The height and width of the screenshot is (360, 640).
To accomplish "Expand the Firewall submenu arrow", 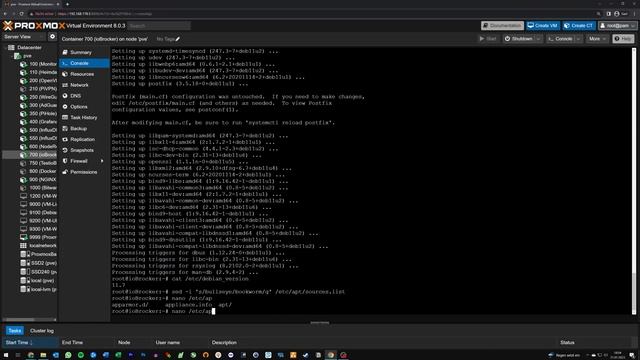I will 102,161.
